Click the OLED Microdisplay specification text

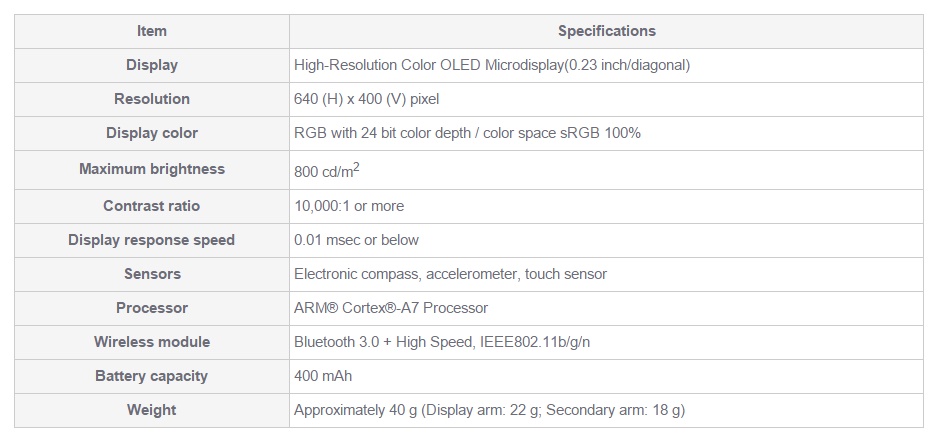492,65
